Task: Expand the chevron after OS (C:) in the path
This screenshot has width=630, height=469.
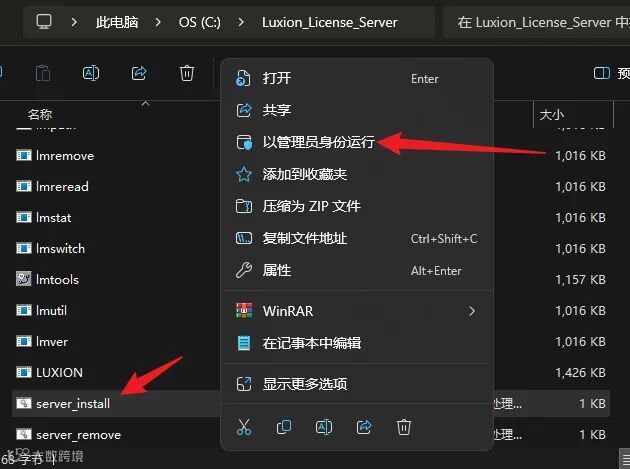Action: point(241,22)
